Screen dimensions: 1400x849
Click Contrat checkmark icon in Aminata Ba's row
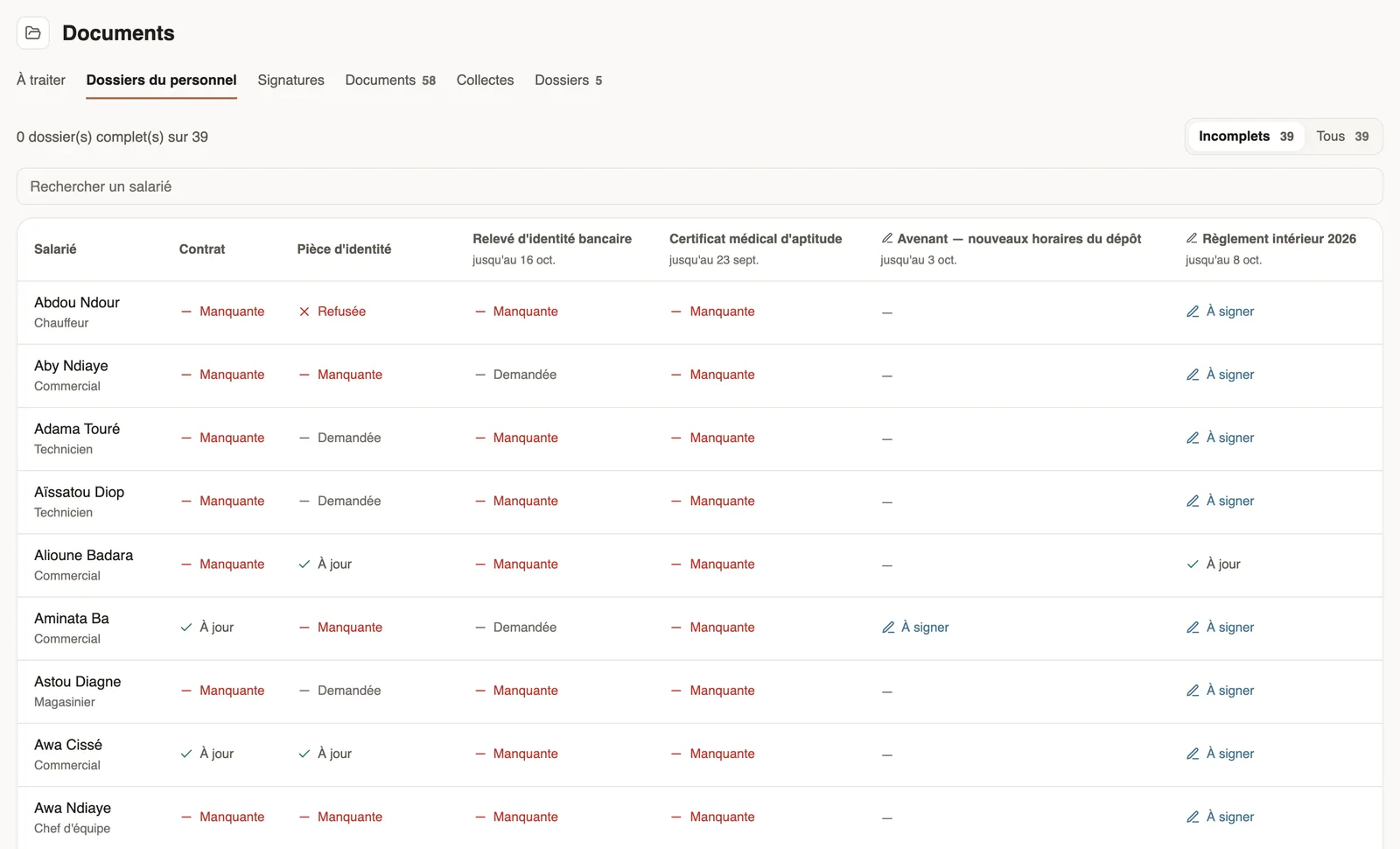point(186,628)
